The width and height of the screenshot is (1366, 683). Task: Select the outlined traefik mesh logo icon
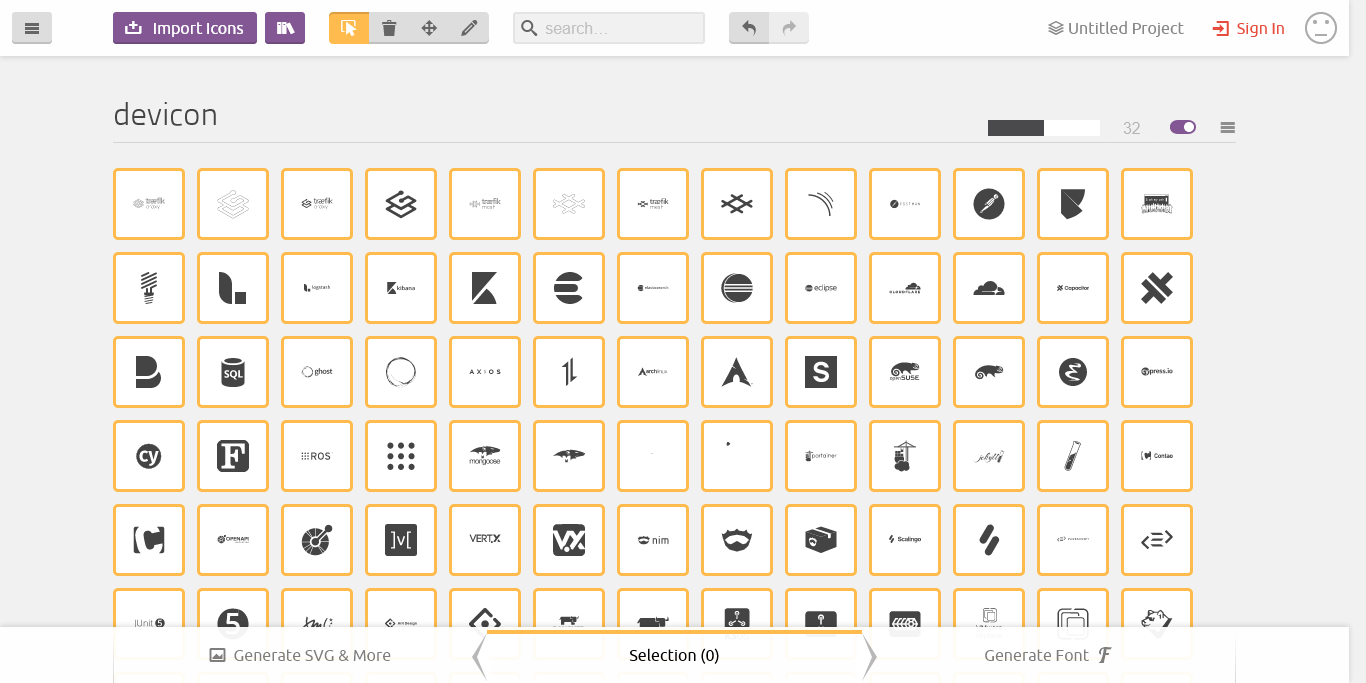pos(569,204)
